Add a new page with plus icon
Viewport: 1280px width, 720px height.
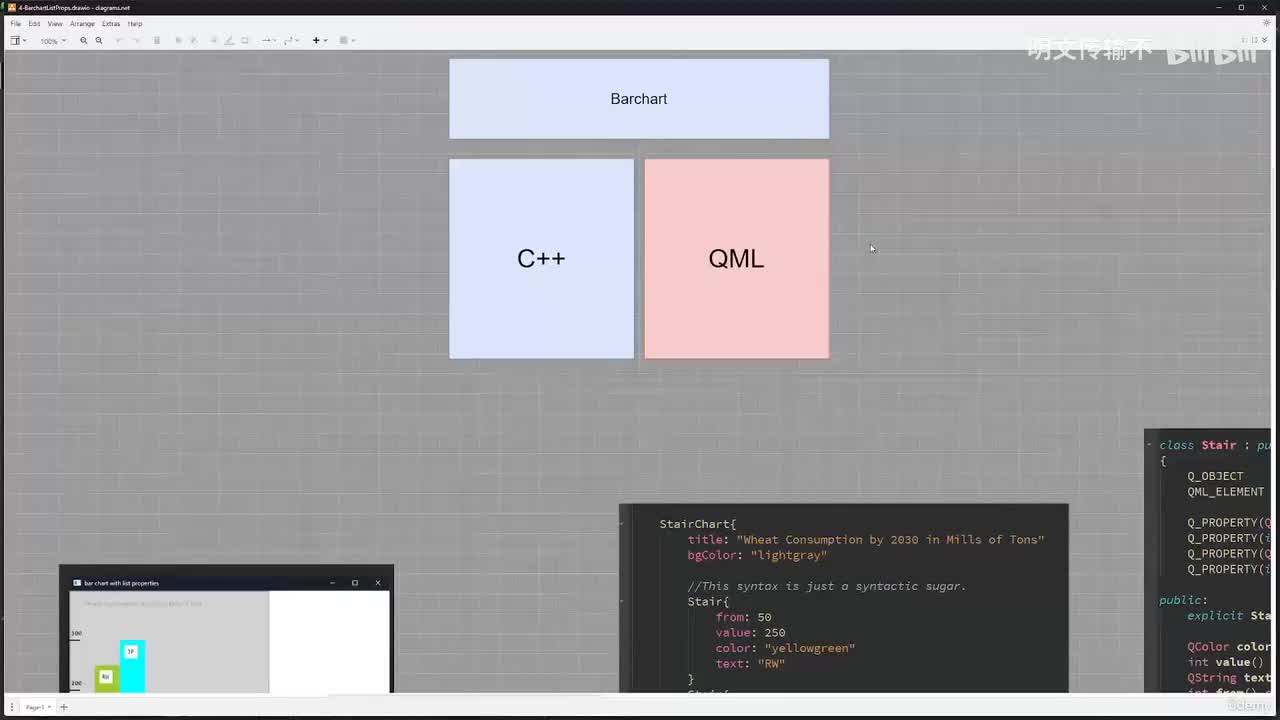point(64,707)
